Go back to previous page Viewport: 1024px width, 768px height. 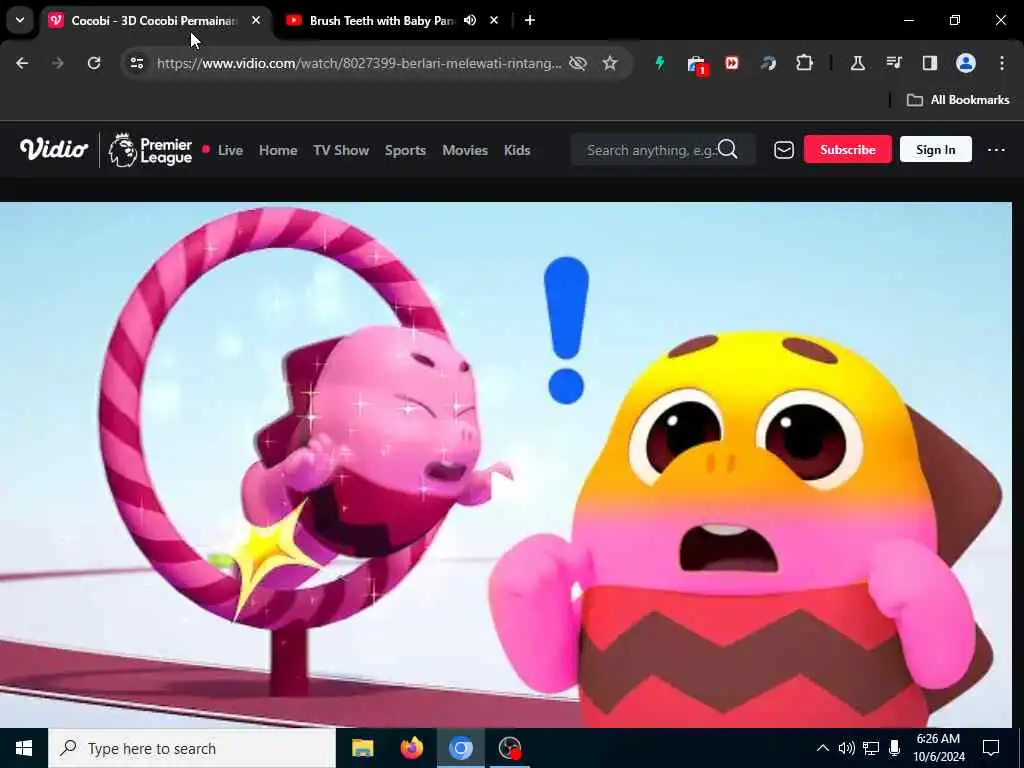[22, 63]
